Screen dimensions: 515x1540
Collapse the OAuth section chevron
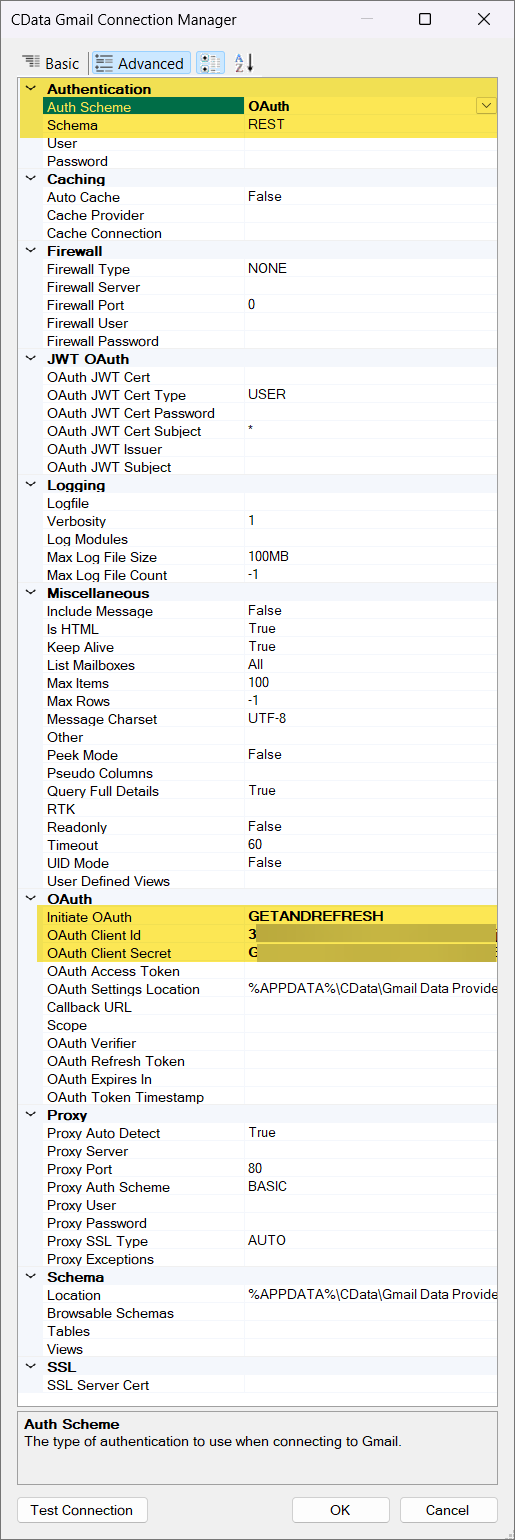coord(30,899)
